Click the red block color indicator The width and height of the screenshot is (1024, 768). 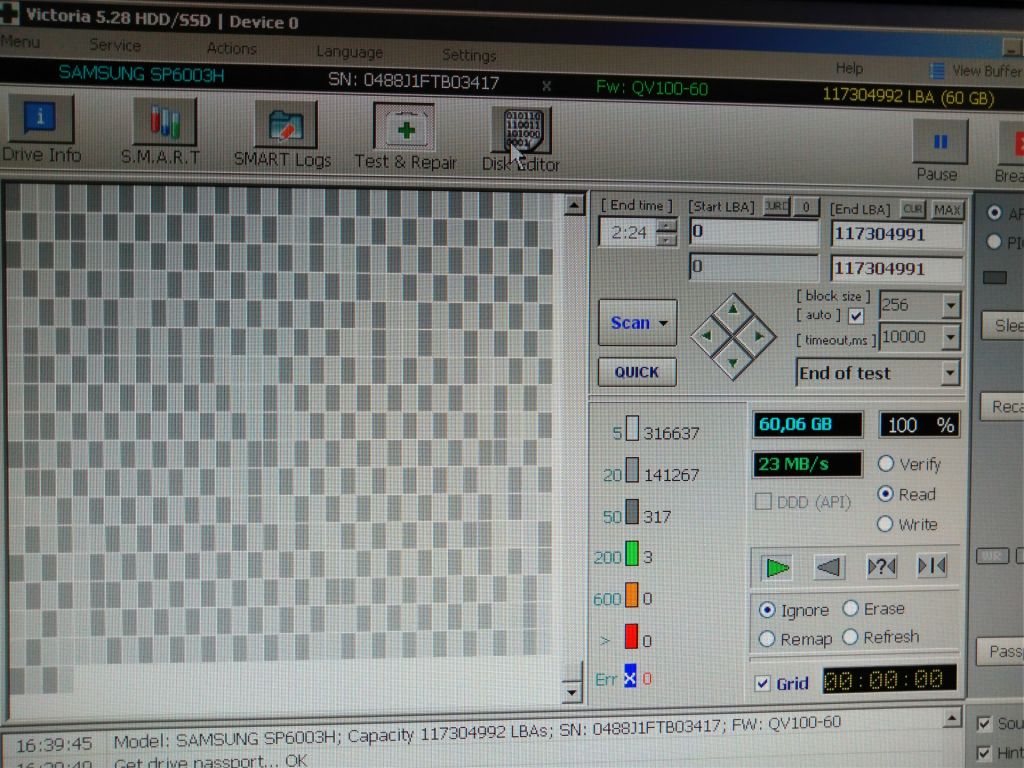click(631, 637)
